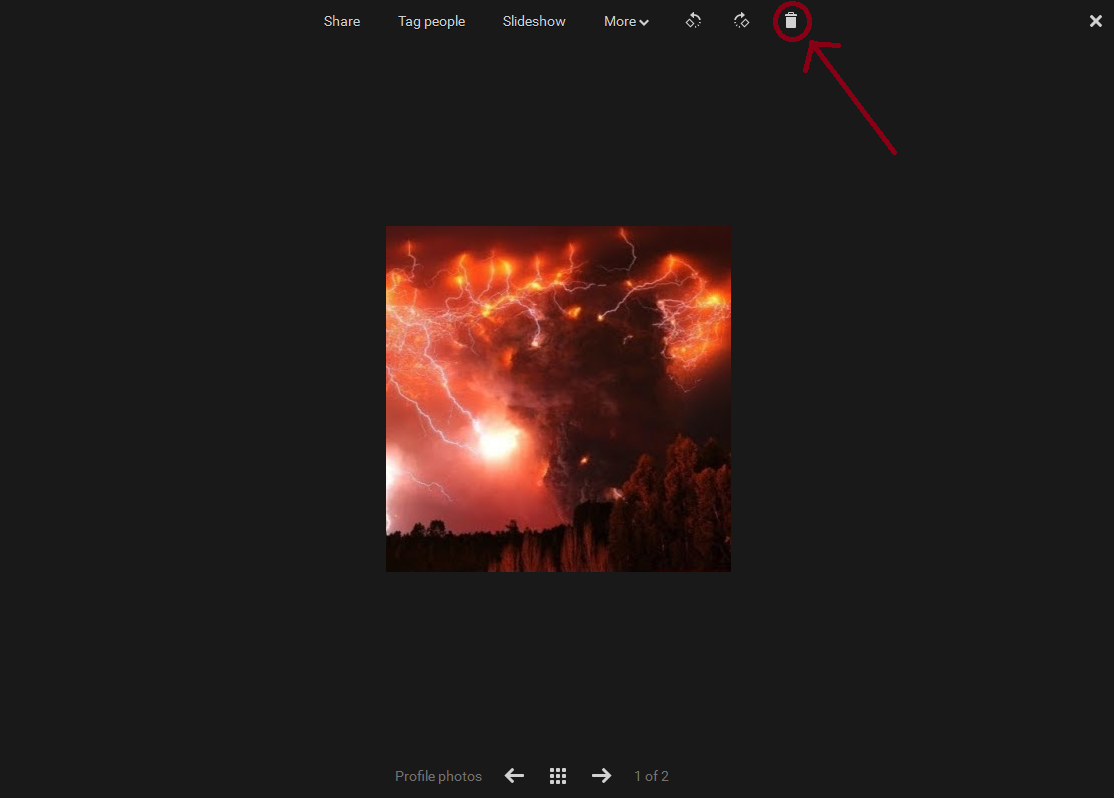Expand the More dropdown menu
Viewport: 1114px width, 798px height.
tap(626, 21)
